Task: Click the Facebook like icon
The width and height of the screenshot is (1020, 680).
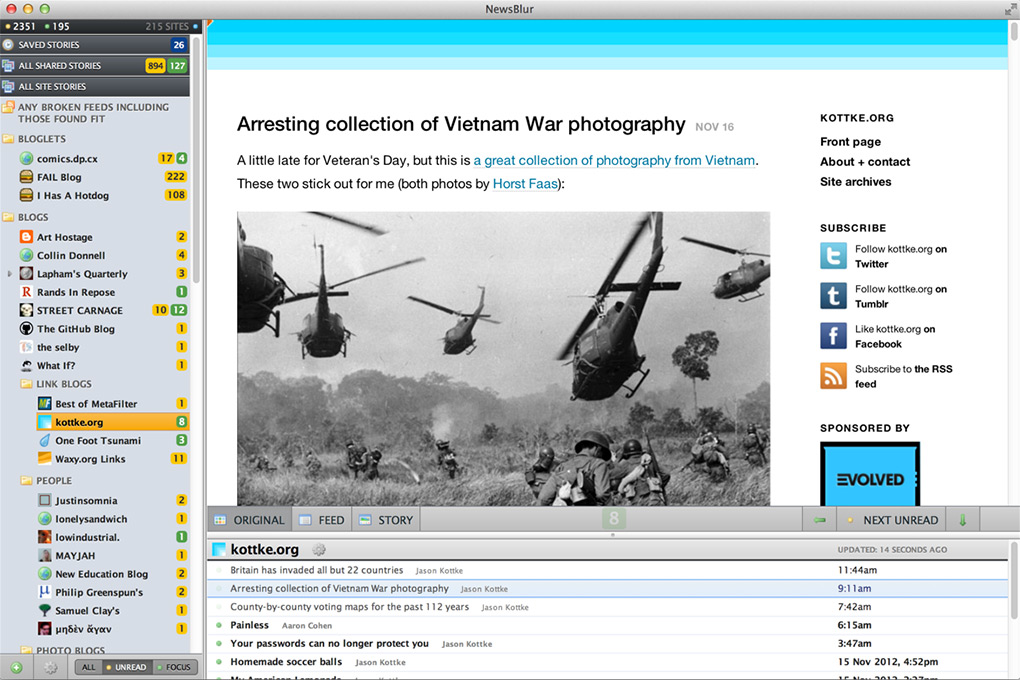Action: tap(833, 336)
